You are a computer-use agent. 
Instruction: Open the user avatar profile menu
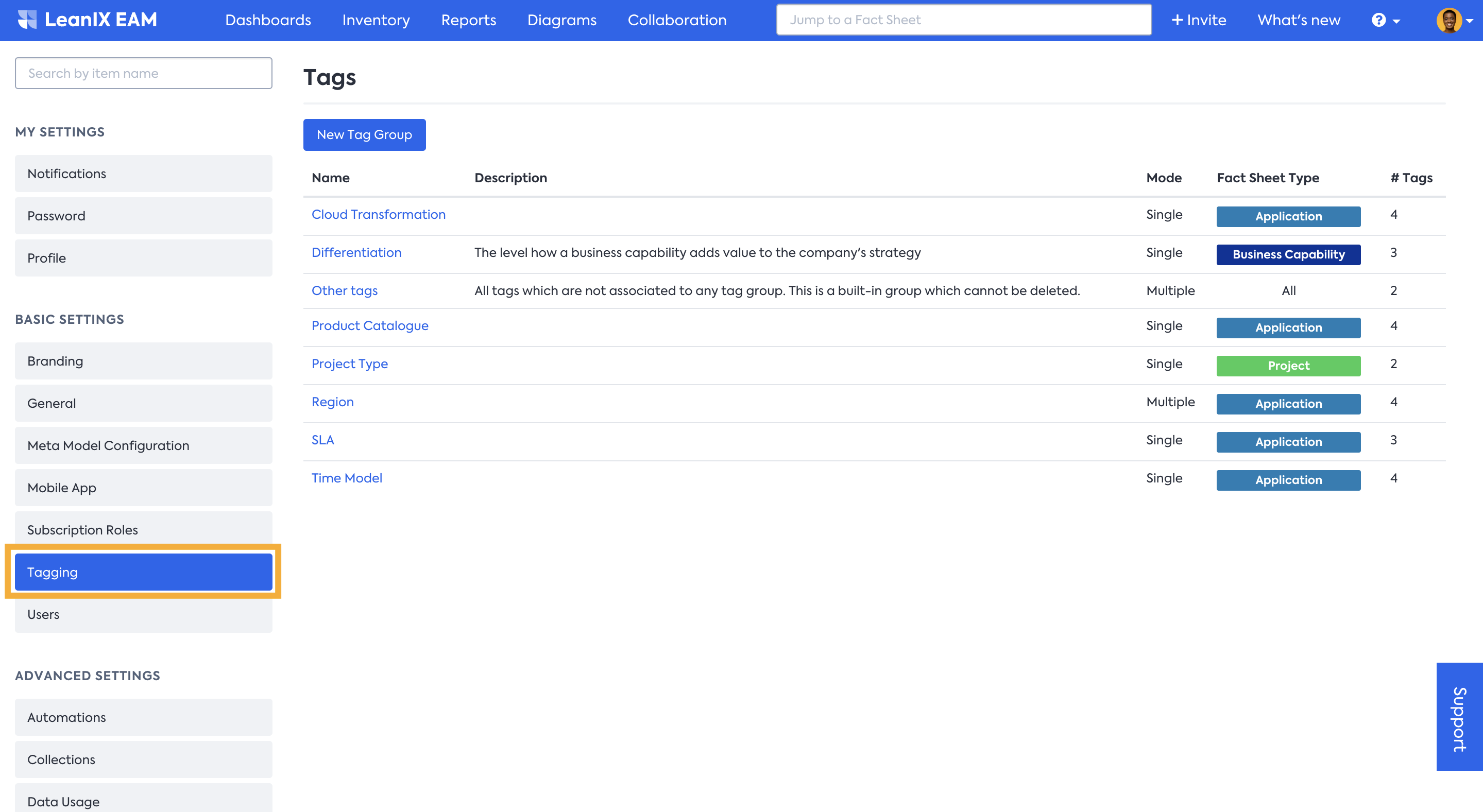tap(1448, 20)
